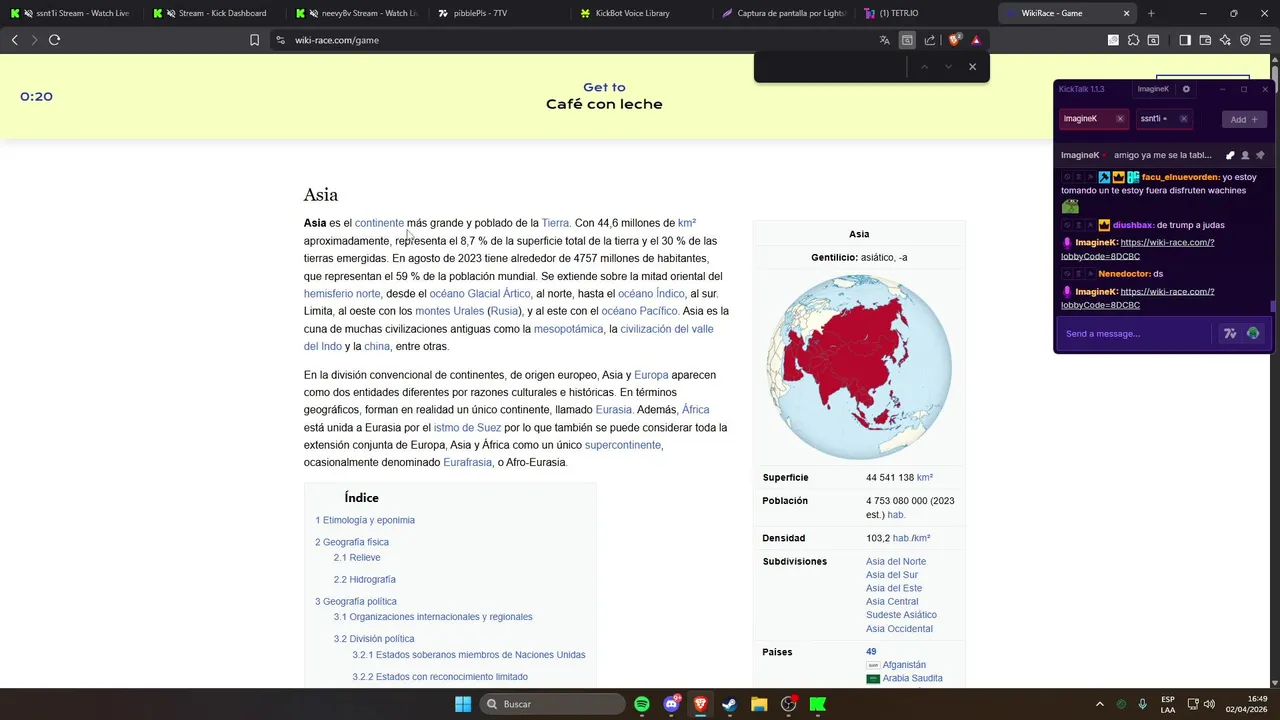The width and height of the screenshot is (1280, 720).
Task: Close the ssnt1i chat tab in KickTalk
Action: (1183, 119)
